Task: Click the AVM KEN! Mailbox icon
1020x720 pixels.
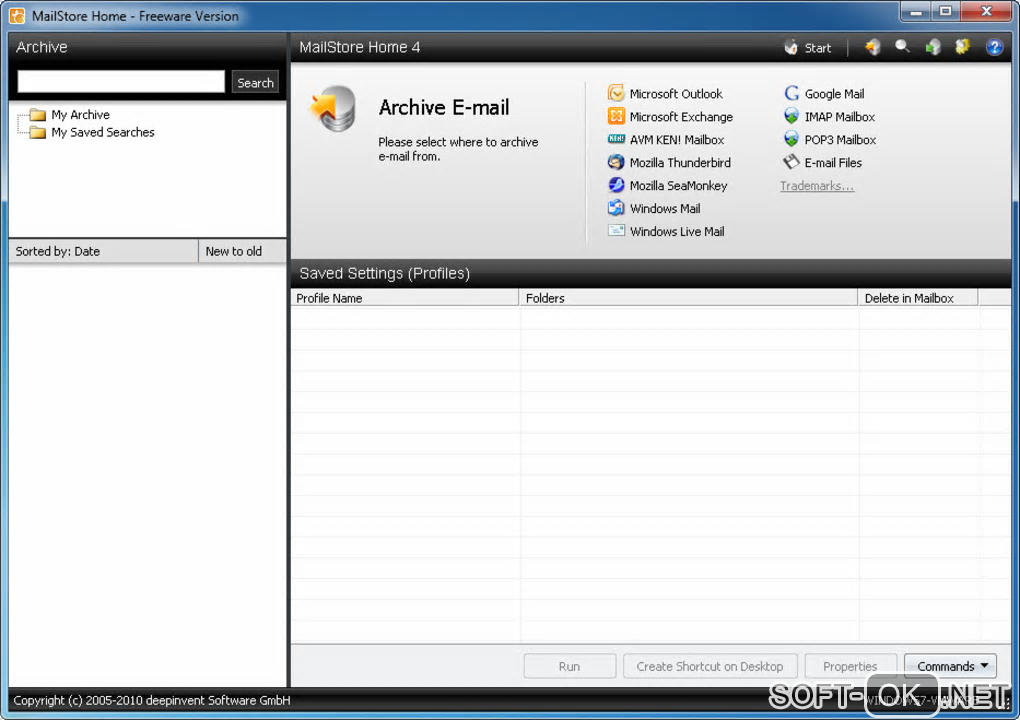Action: click(615, 139)
